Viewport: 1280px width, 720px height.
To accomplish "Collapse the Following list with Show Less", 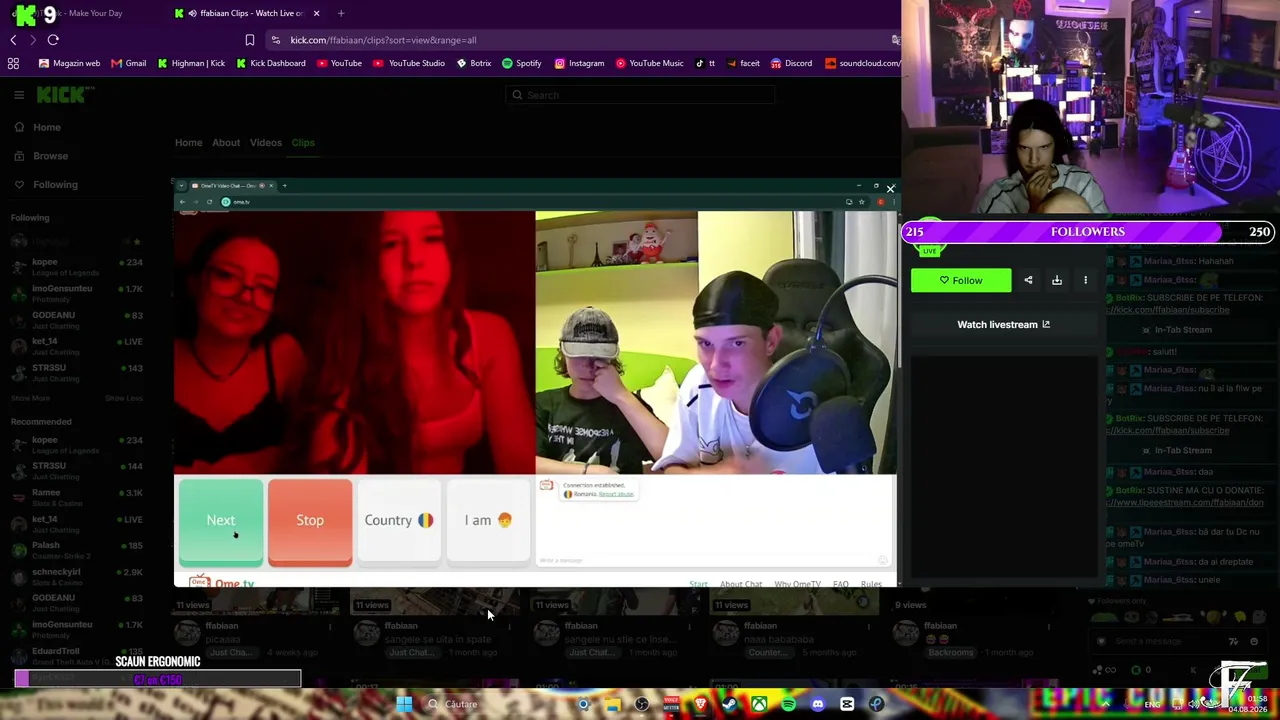I will coord(124,398).
